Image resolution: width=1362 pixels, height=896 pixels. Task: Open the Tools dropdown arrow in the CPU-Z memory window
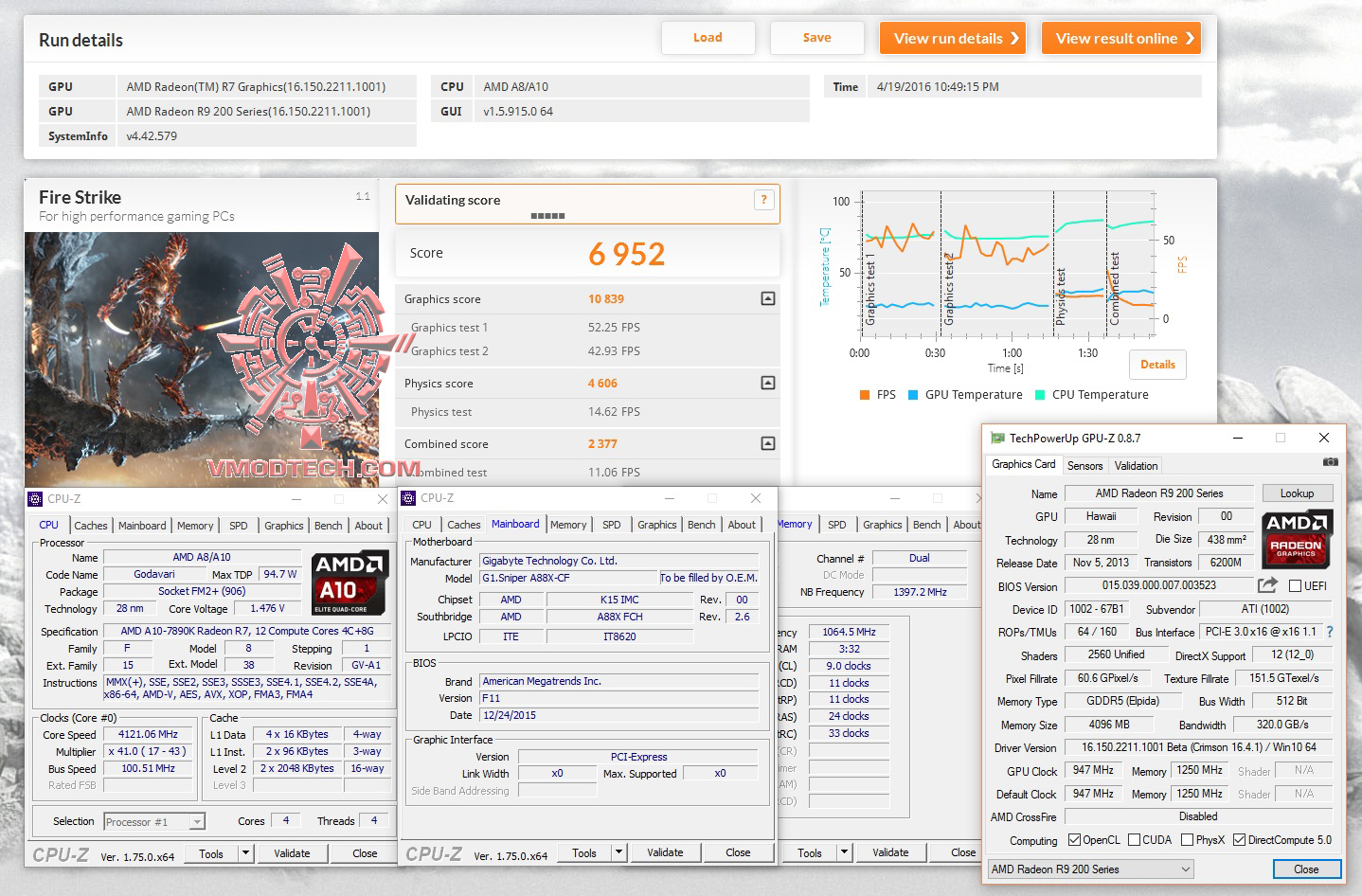[x=844, y=852]
